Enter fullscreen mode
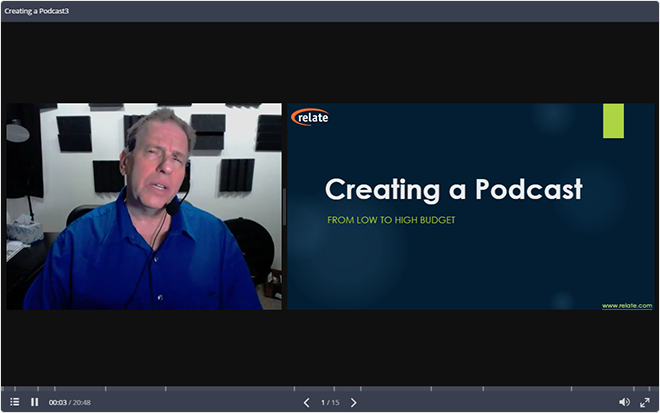This screenshot has height=413, width=660. (x=644, y=402)
